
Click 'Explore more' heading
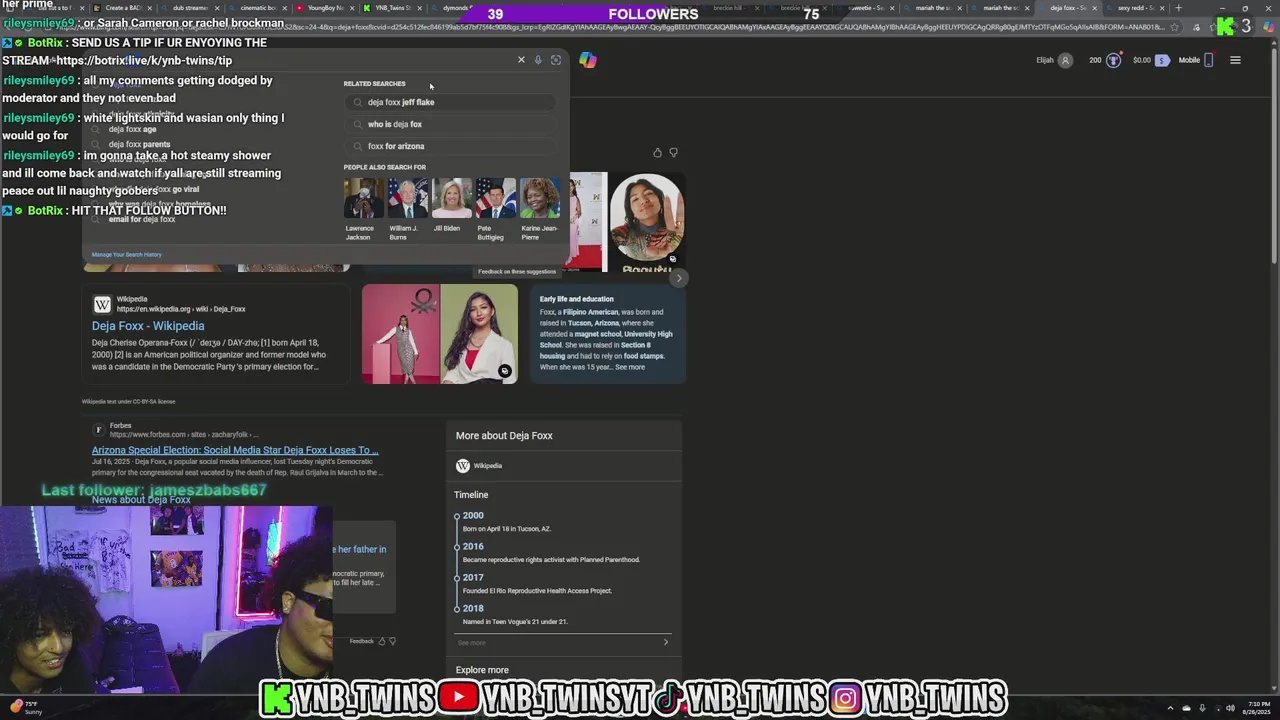[482, 670]
